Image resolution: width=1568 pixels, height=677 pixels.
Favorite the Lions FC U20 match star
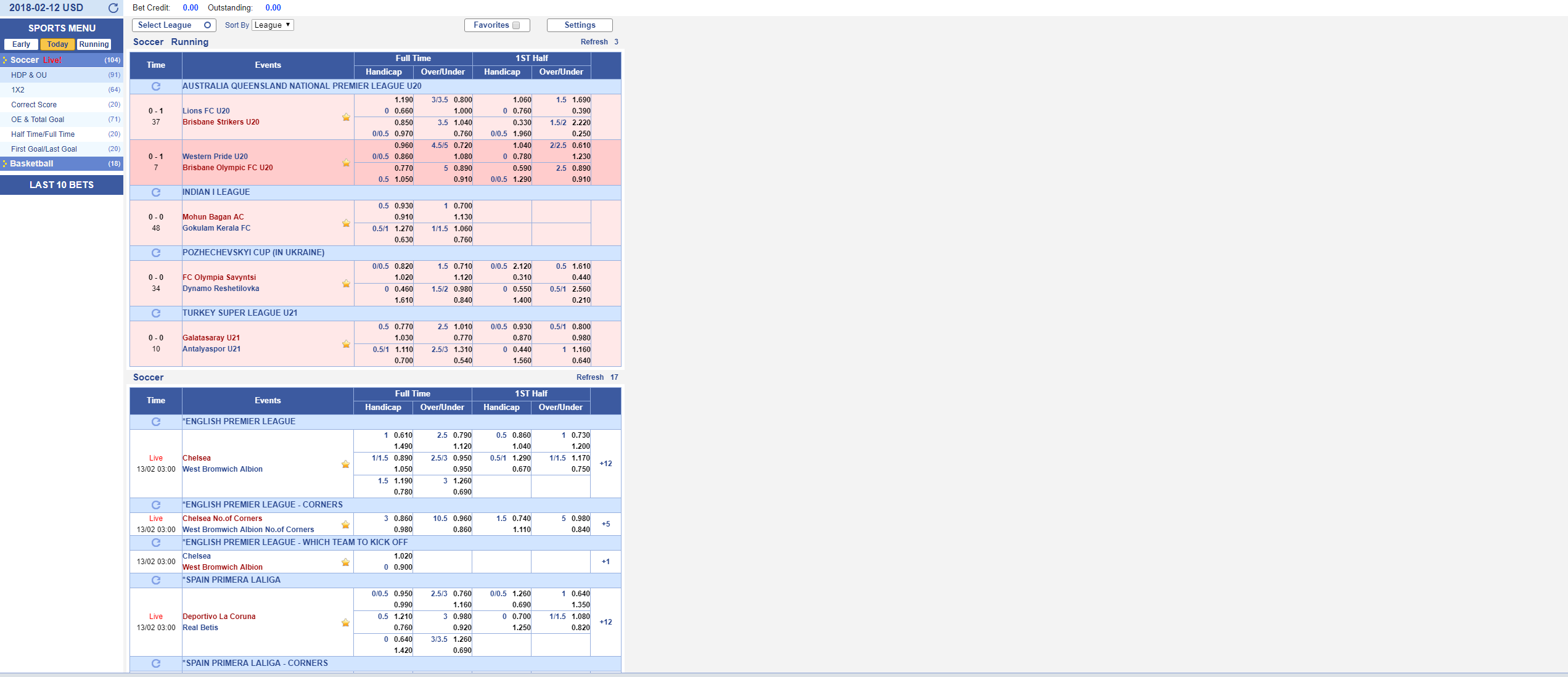click(346, 117)
